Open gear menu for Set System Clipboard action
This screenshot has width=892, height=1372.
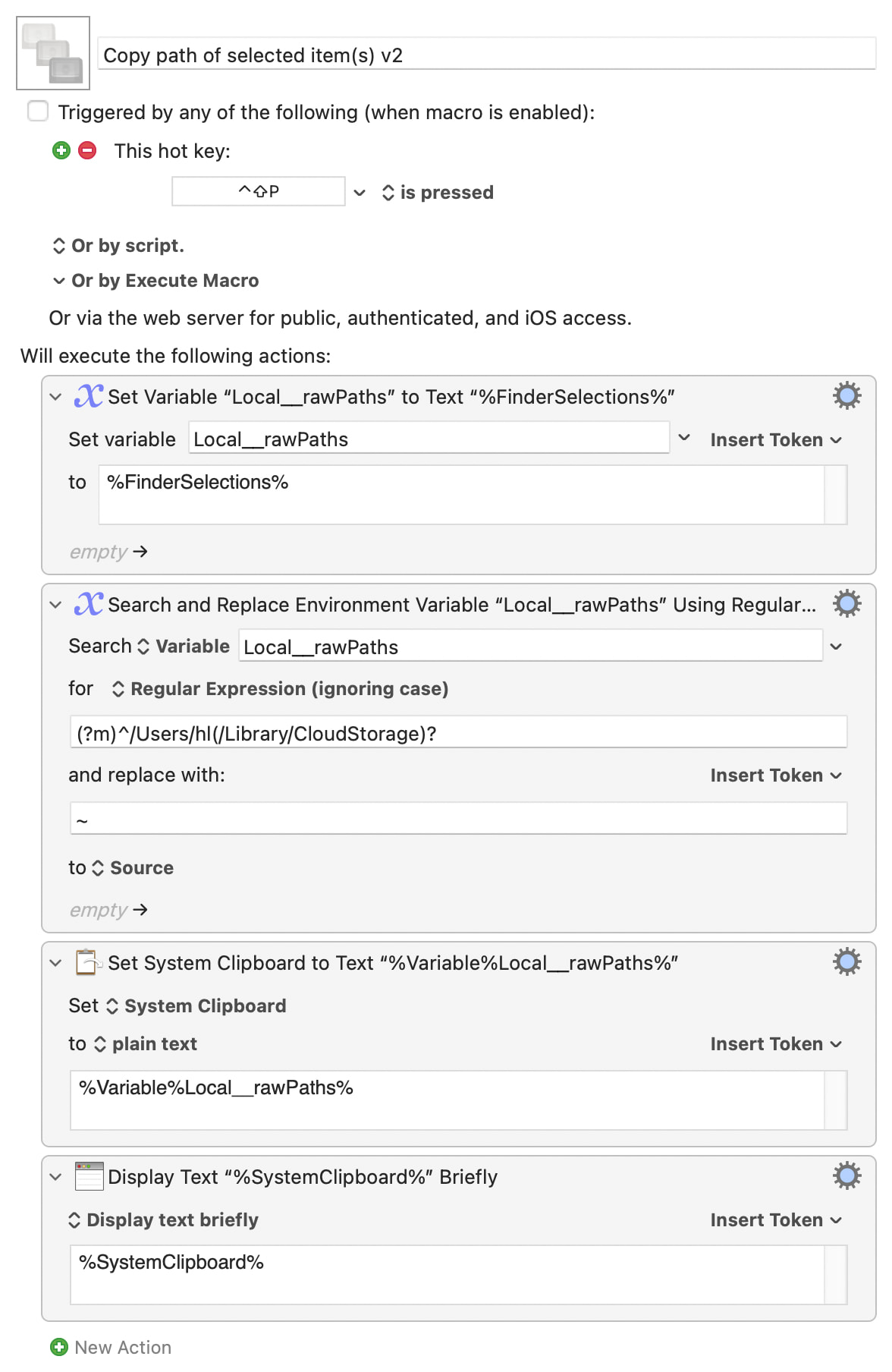846,961
